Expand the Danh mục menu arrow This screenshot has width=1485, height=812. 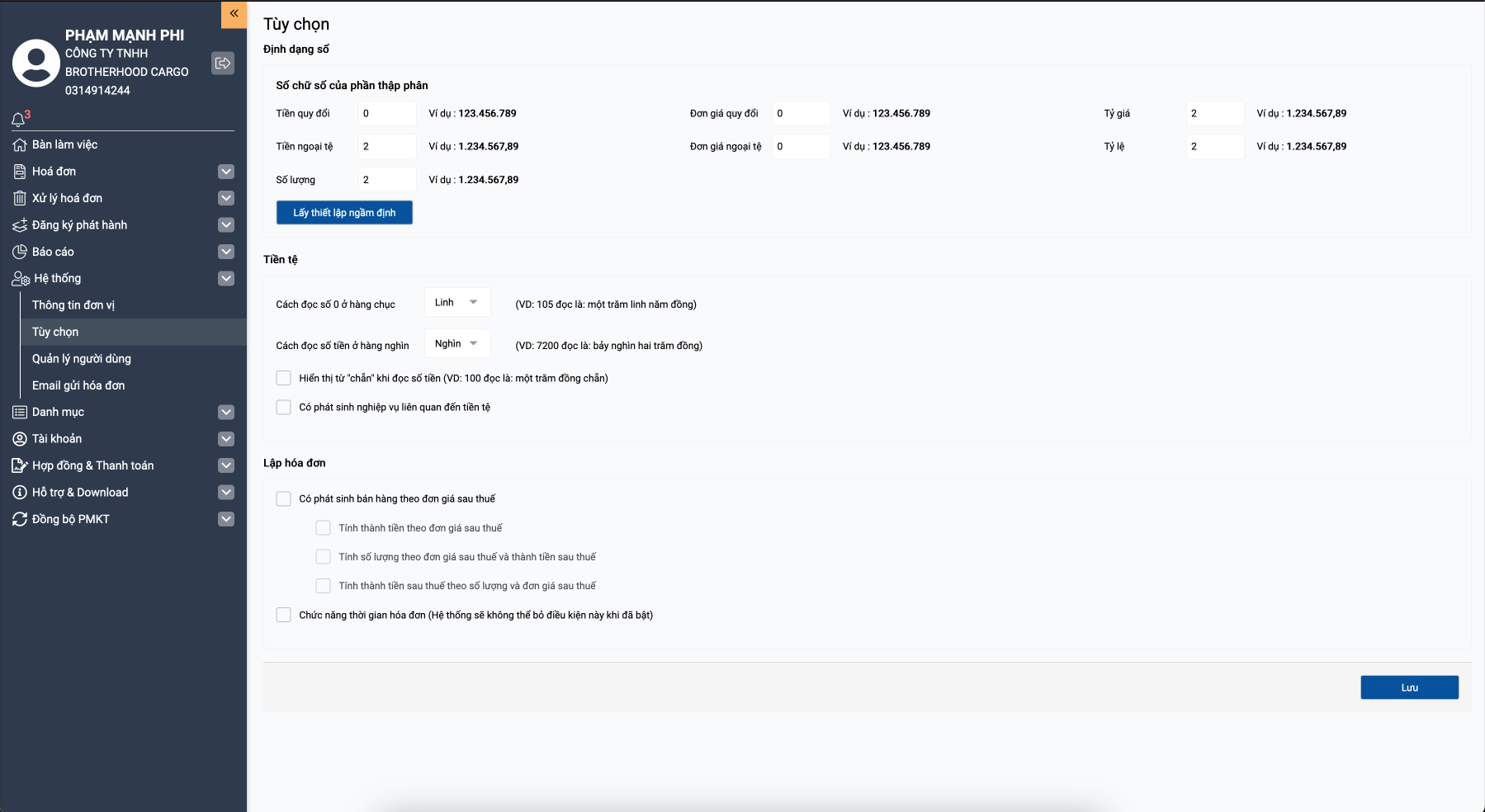tap(226, 412)
